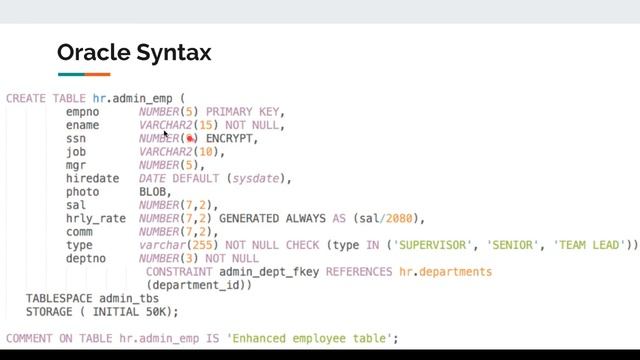Viewport: 640px width, 360px height.
Task: Click the 'empno' column name
Action: [82, 112]
